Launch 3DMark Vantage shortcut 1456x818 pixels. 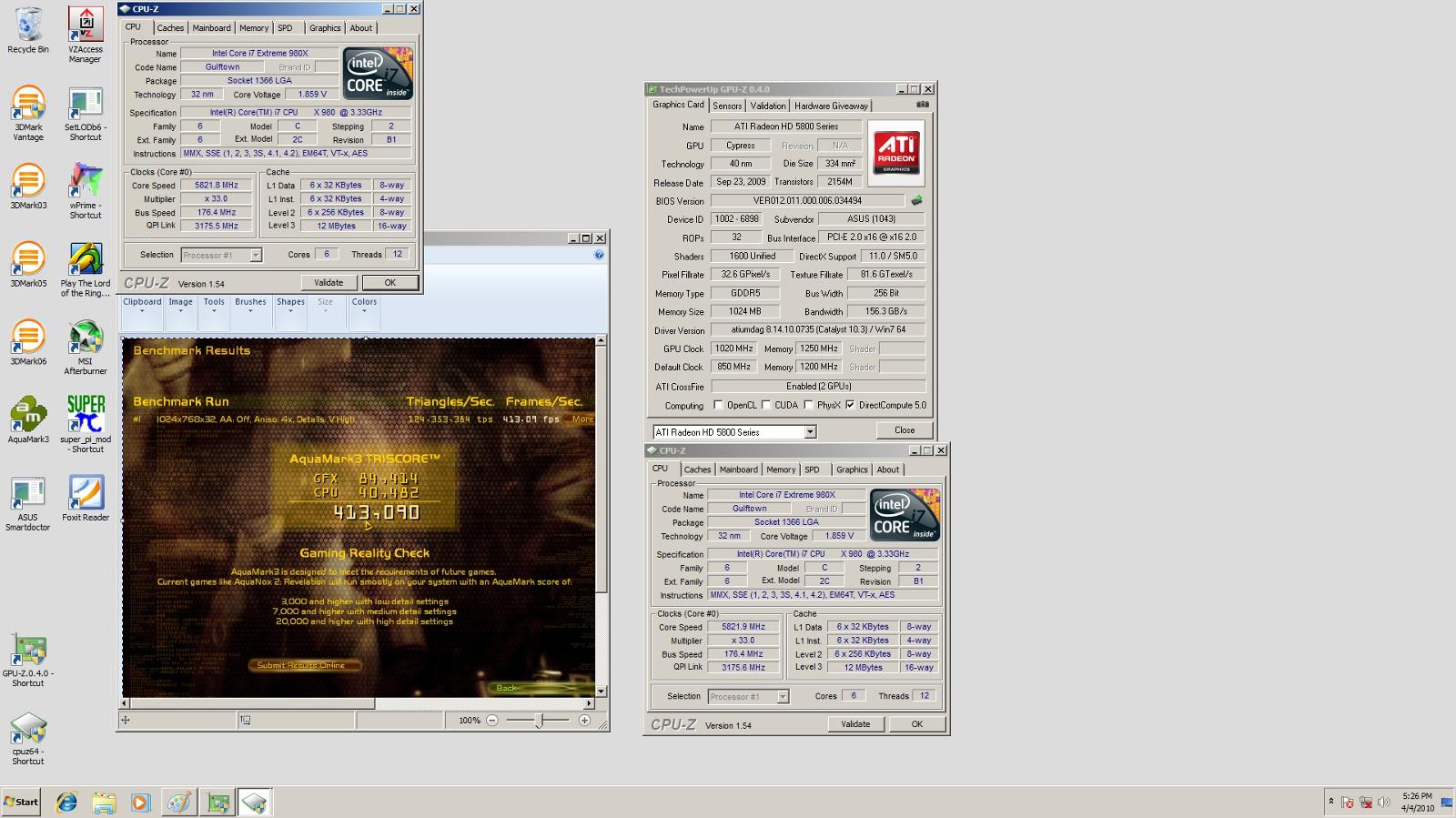click(x=28, y=113)
